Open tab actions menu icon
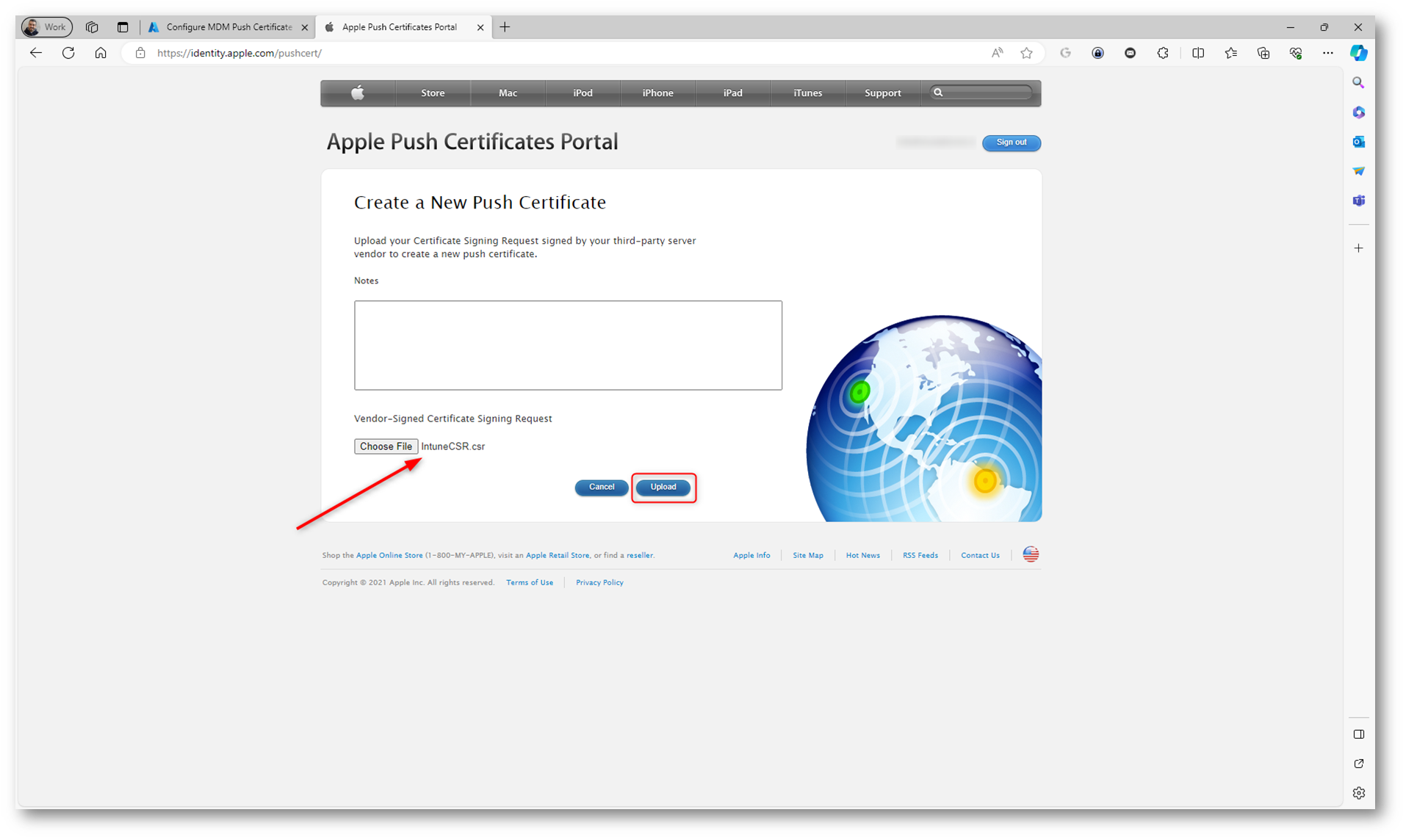The width and height of the screenshot is (1406, 840). click(123, 27)
